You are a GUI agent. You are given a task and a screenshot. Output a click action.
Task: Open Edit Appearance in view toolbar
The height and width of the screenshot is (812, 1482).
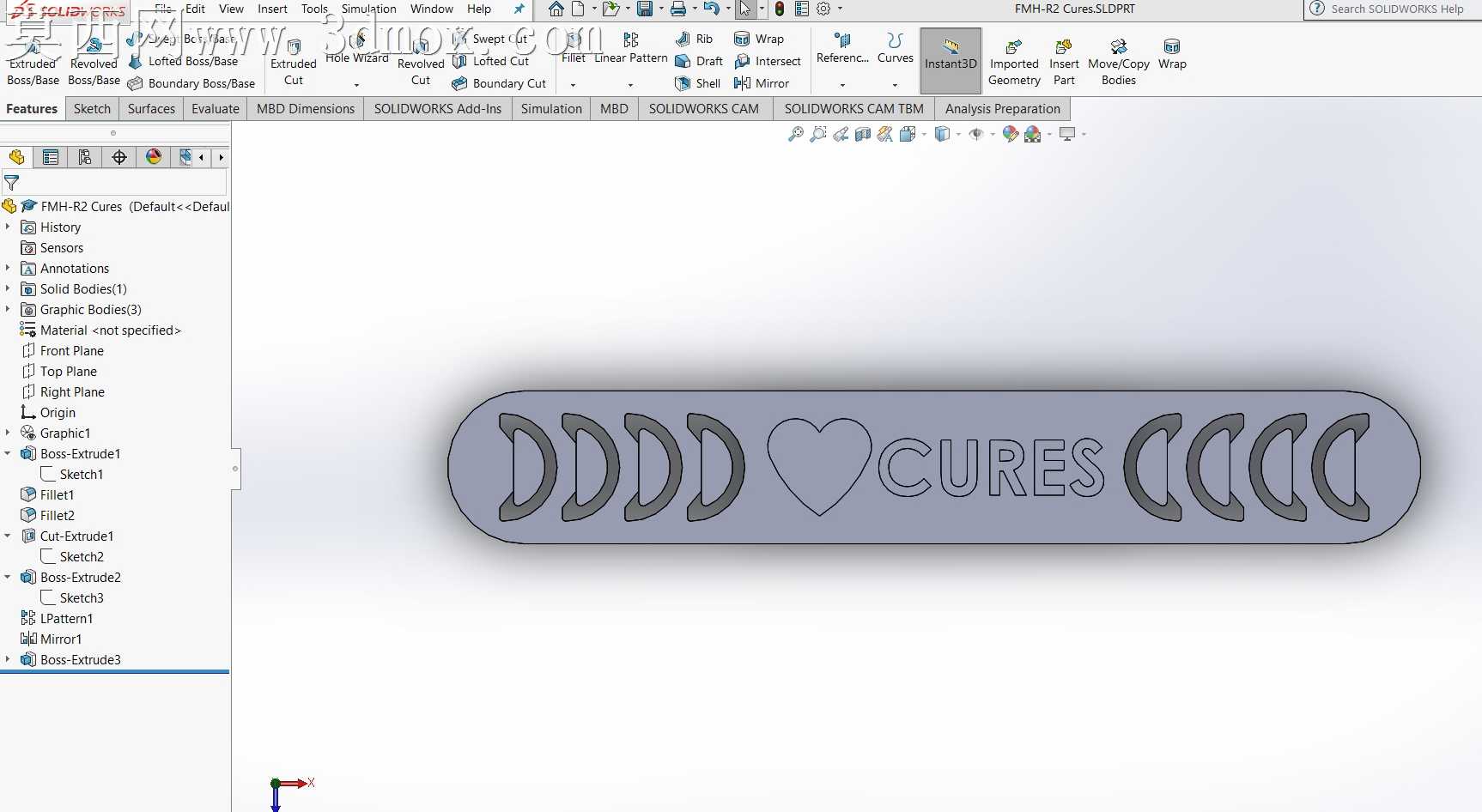[1011, 134]
